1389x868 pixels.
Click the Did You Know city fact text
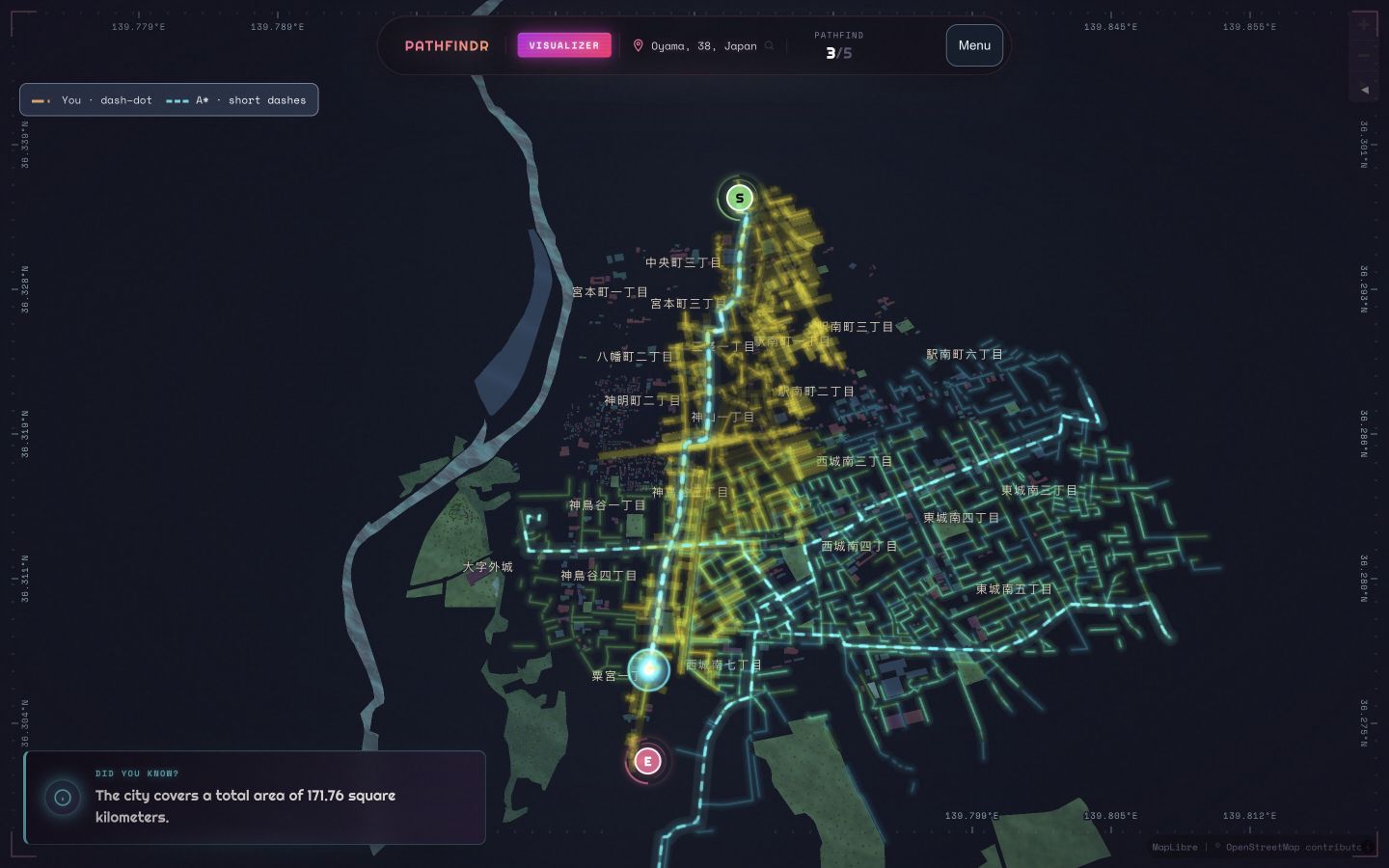pos(245,806)
